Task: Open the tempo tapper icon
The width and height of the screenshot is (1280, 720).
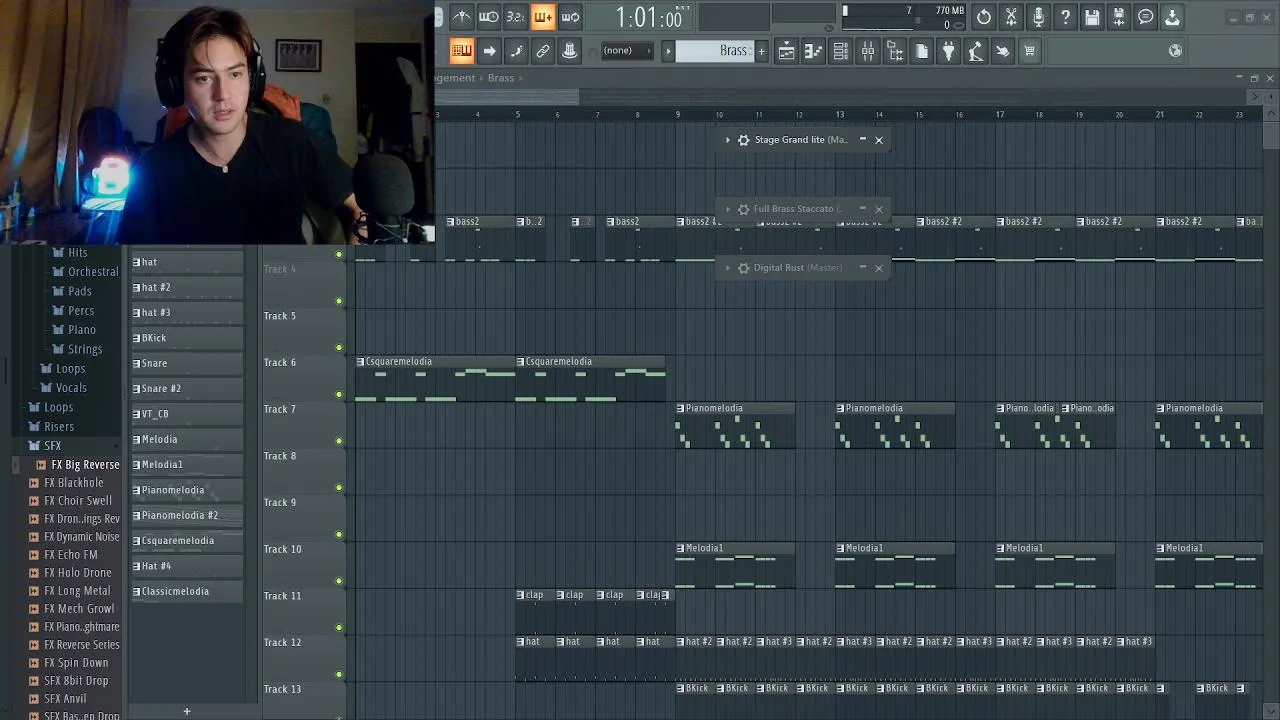Action: click(975, 51)
